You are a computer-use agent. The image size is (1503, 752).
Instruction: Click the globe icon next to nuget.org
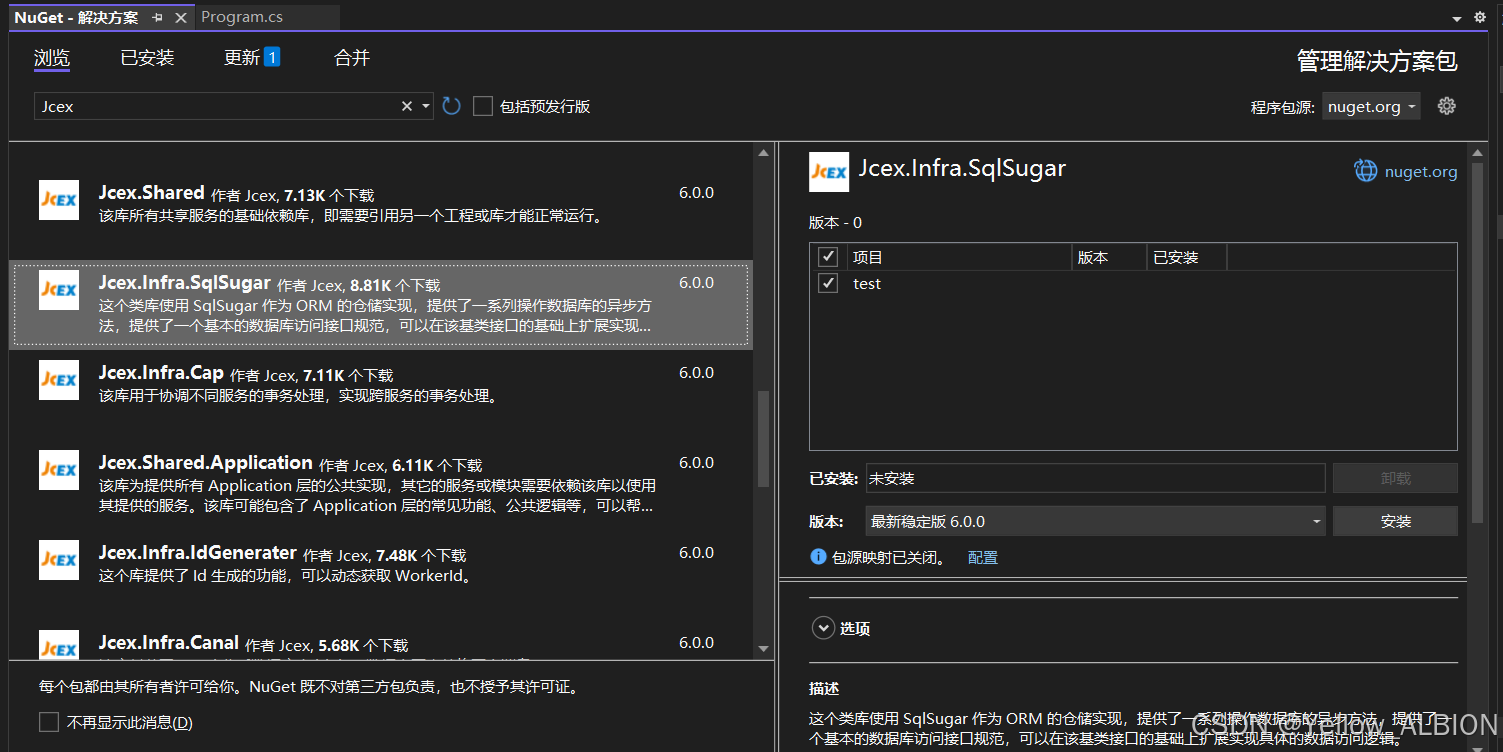1365,171
